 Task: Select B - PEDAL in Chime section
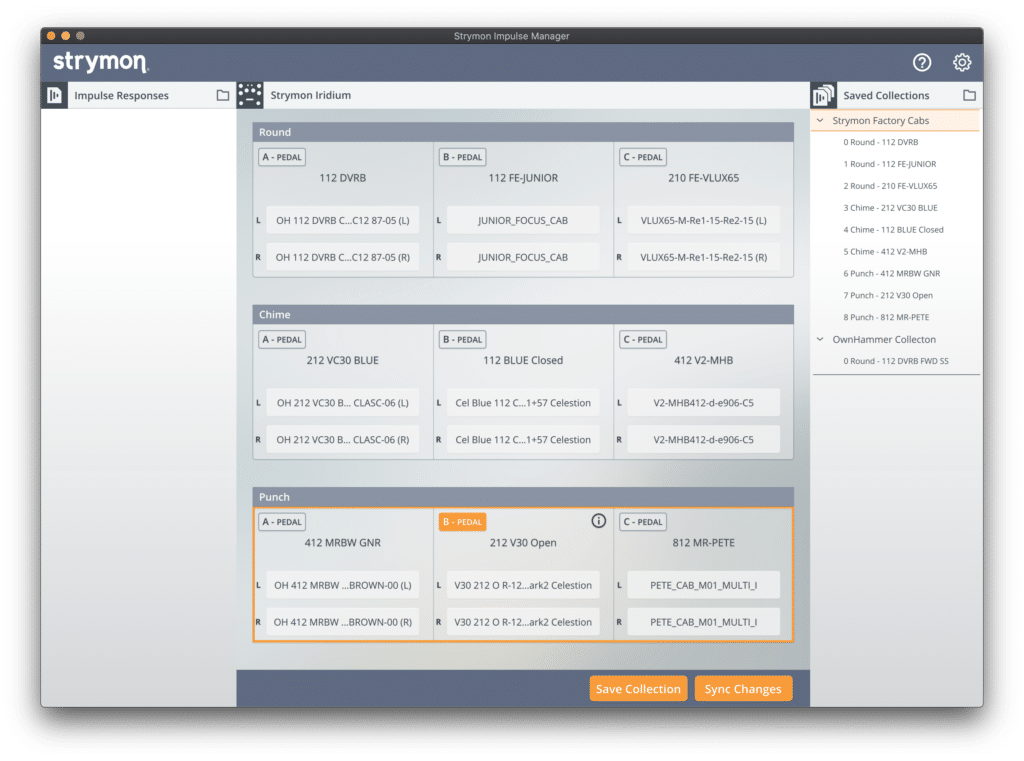point(462,340)
